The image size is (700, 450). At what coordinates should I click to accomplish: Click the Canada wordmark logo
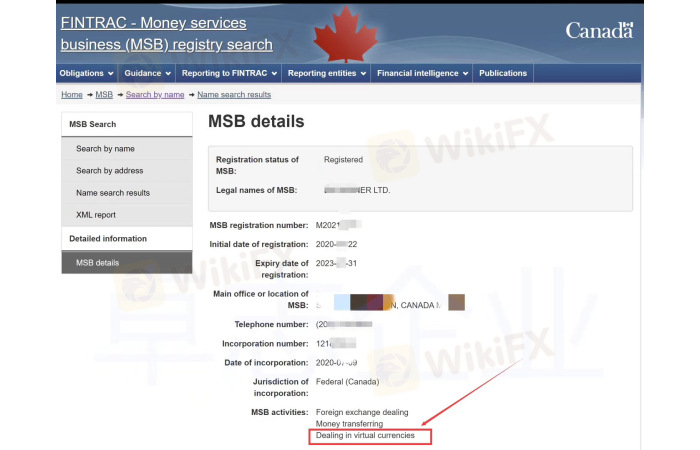tap(598, 30)
